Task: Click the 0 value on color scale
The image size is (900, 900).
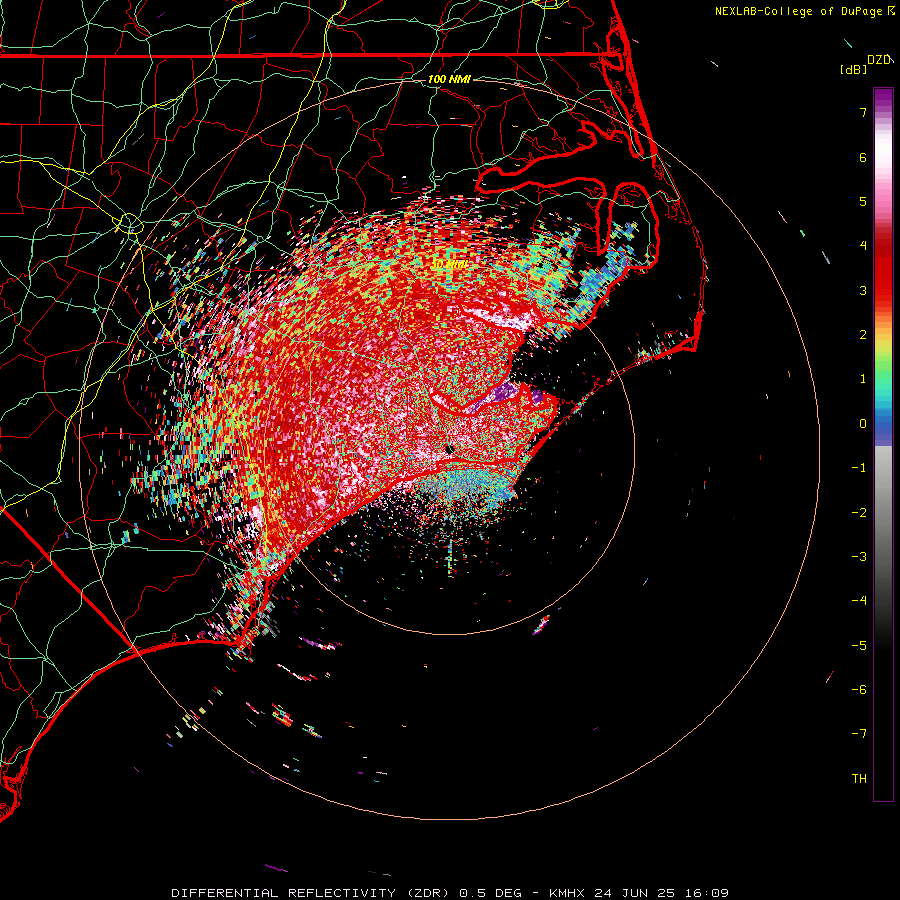Action: [x=863, y=424]
